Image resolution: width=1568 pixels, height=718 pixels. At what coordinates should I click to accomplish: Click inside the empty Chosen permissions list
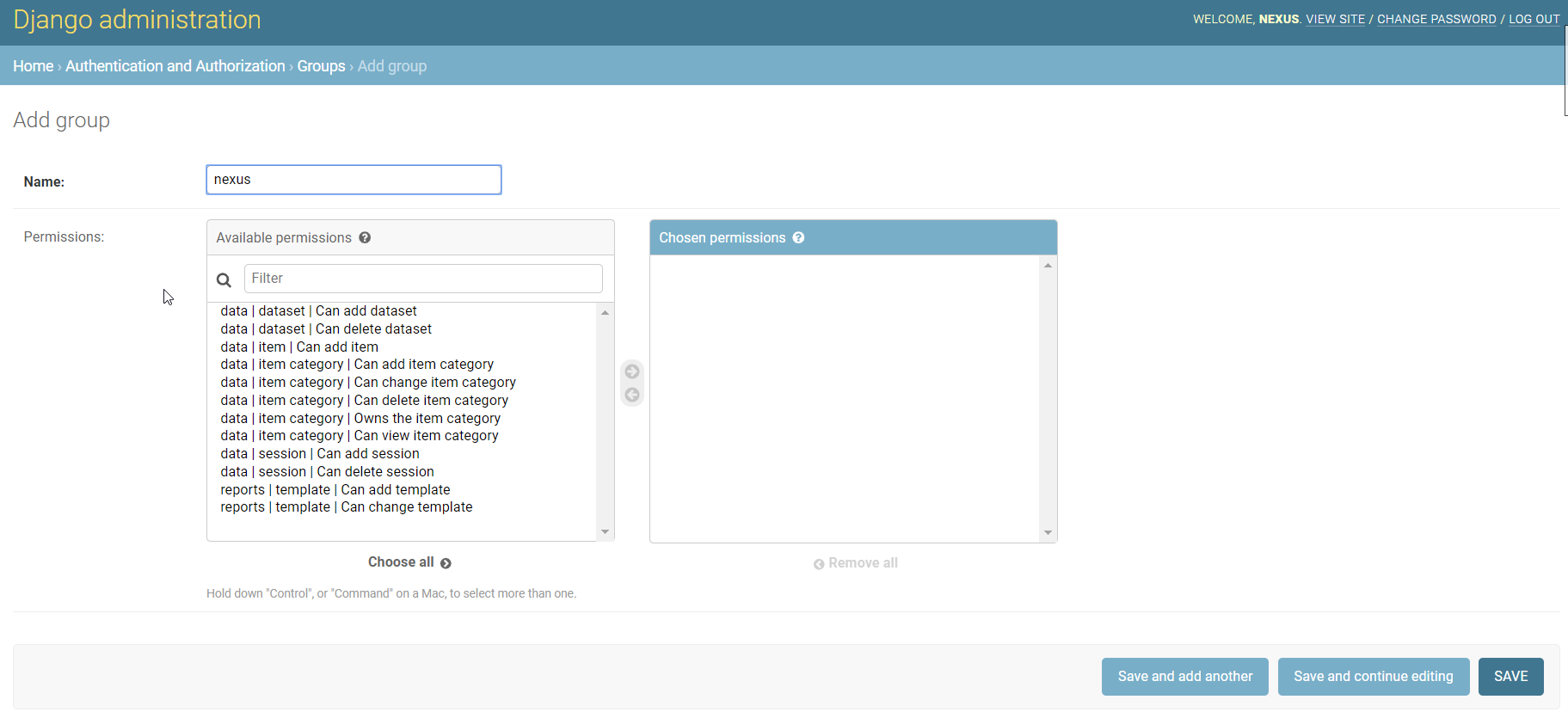click(x=845, y=399)
